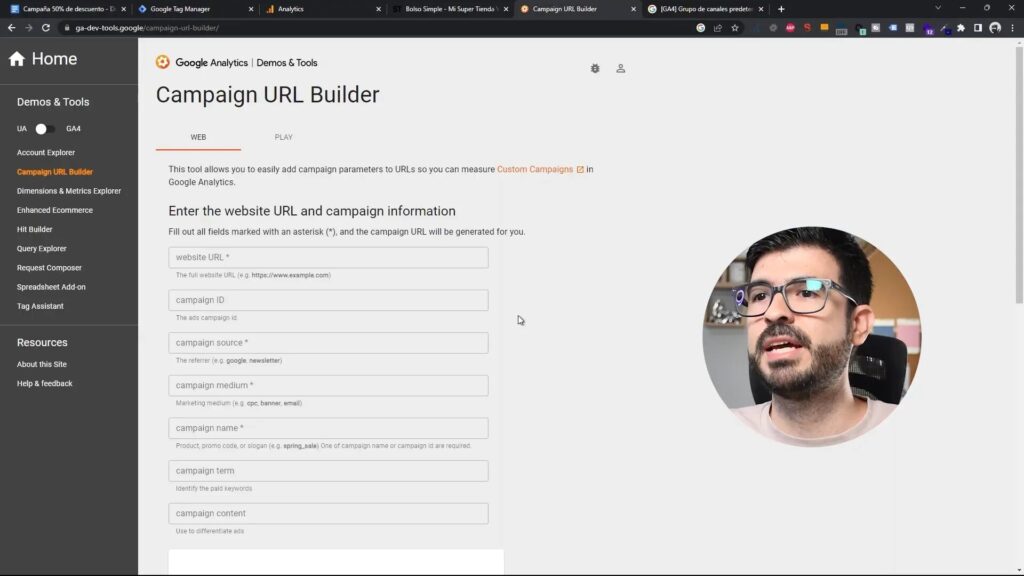Click the address bar URL
Image resolution: width=1024 pixels, height=576 pixels.
click(147, 28)
